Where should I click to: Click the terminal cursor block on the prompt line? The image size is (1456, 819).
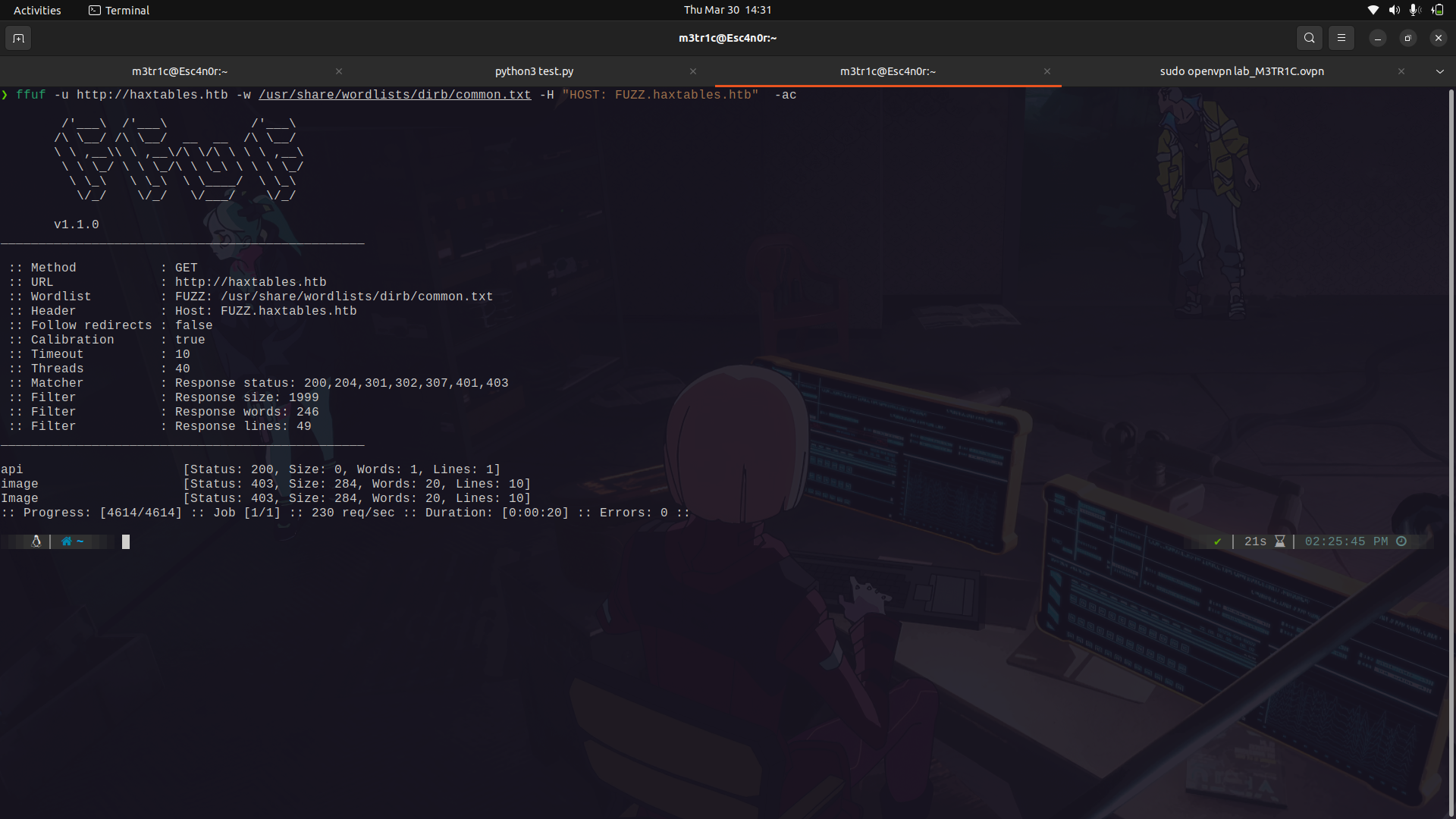click(x=126, y=541)
